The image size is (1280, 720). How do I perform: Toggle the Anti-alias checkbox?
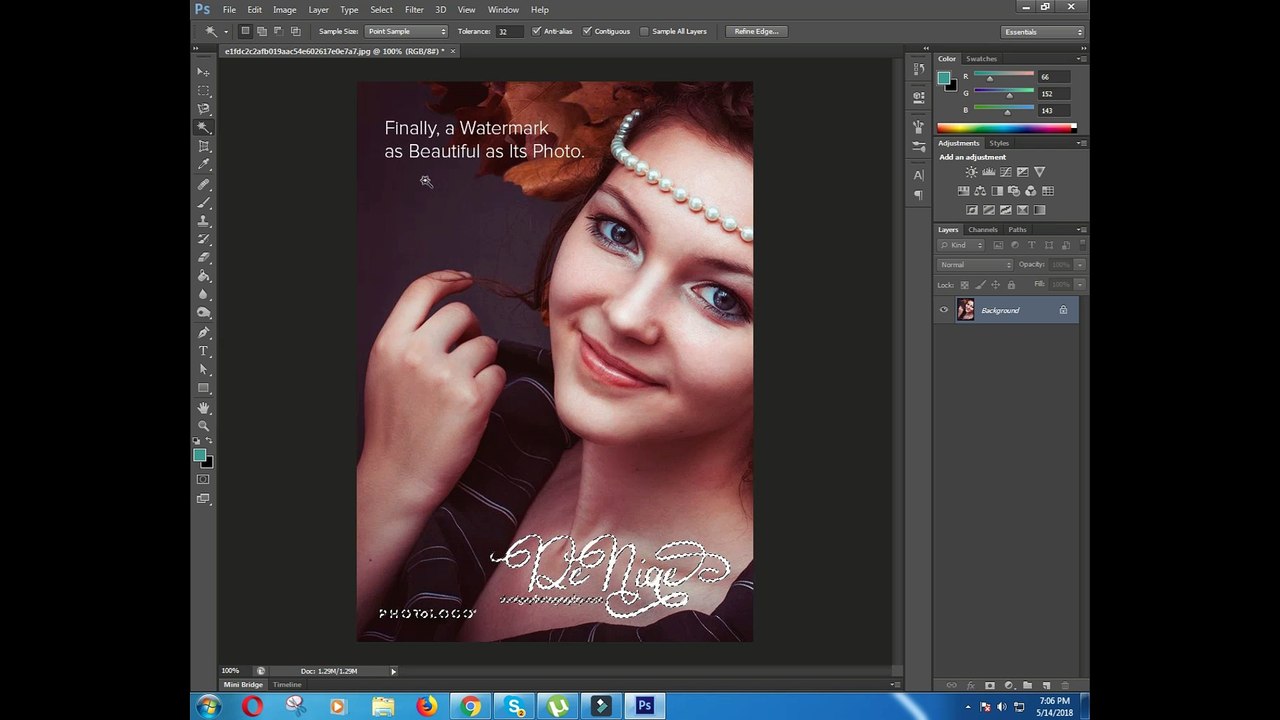(x=537, y=31)
